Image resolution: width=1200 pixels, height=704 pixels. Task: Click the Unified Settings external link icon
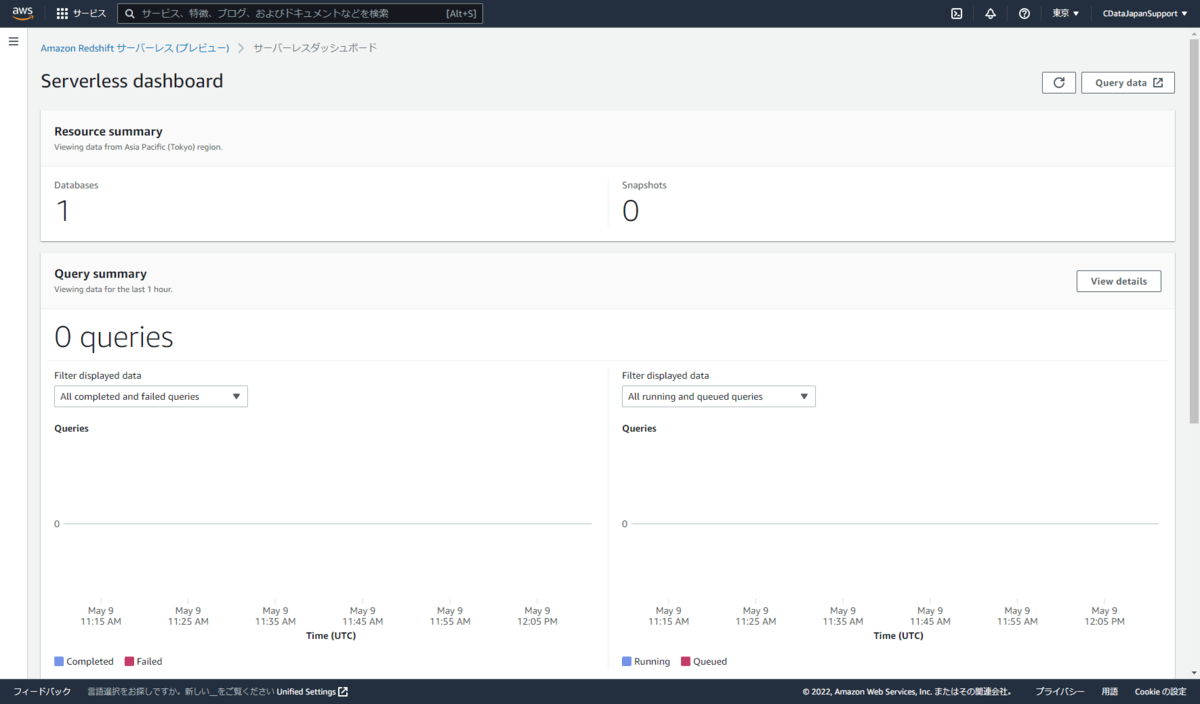pyautogui.click(x=343, y=691)
